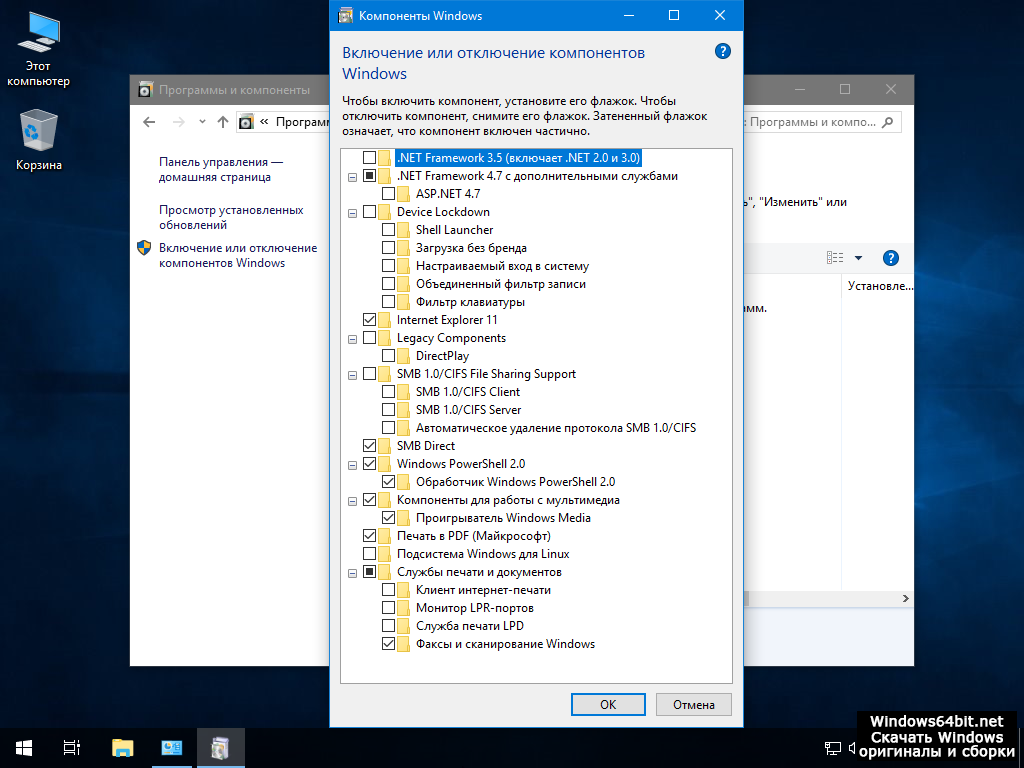Image resolution: width=1024 pixels, height=768 pixels.
Task: Uncheck the Print to PDF checkbox
Action: point(370,536)
